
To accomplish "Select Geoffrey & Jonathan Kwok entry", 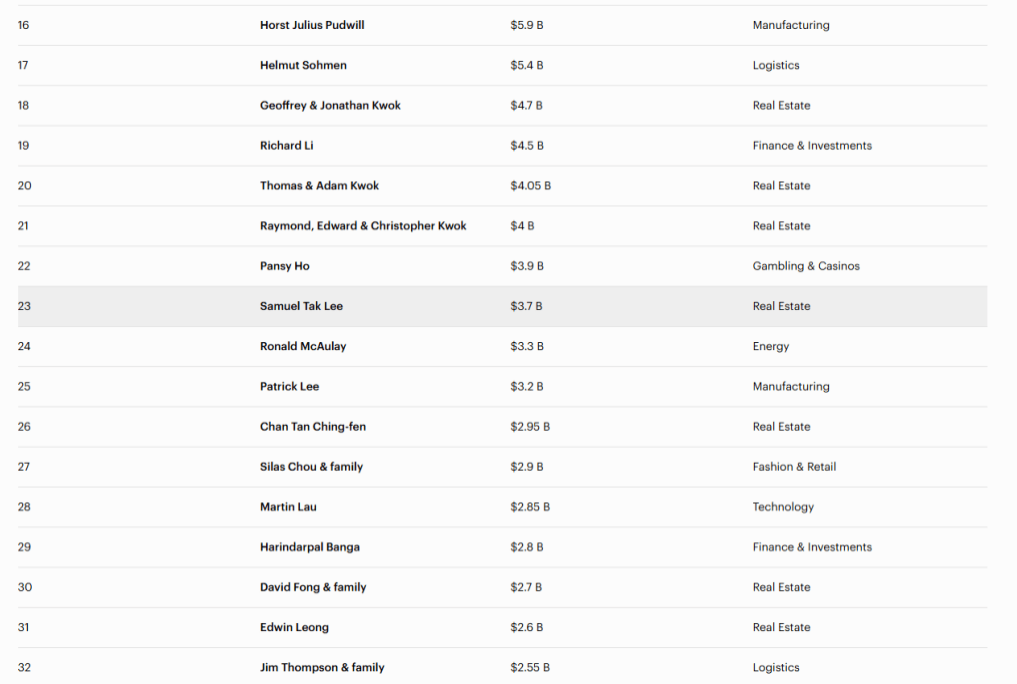I will click(330, 105).
